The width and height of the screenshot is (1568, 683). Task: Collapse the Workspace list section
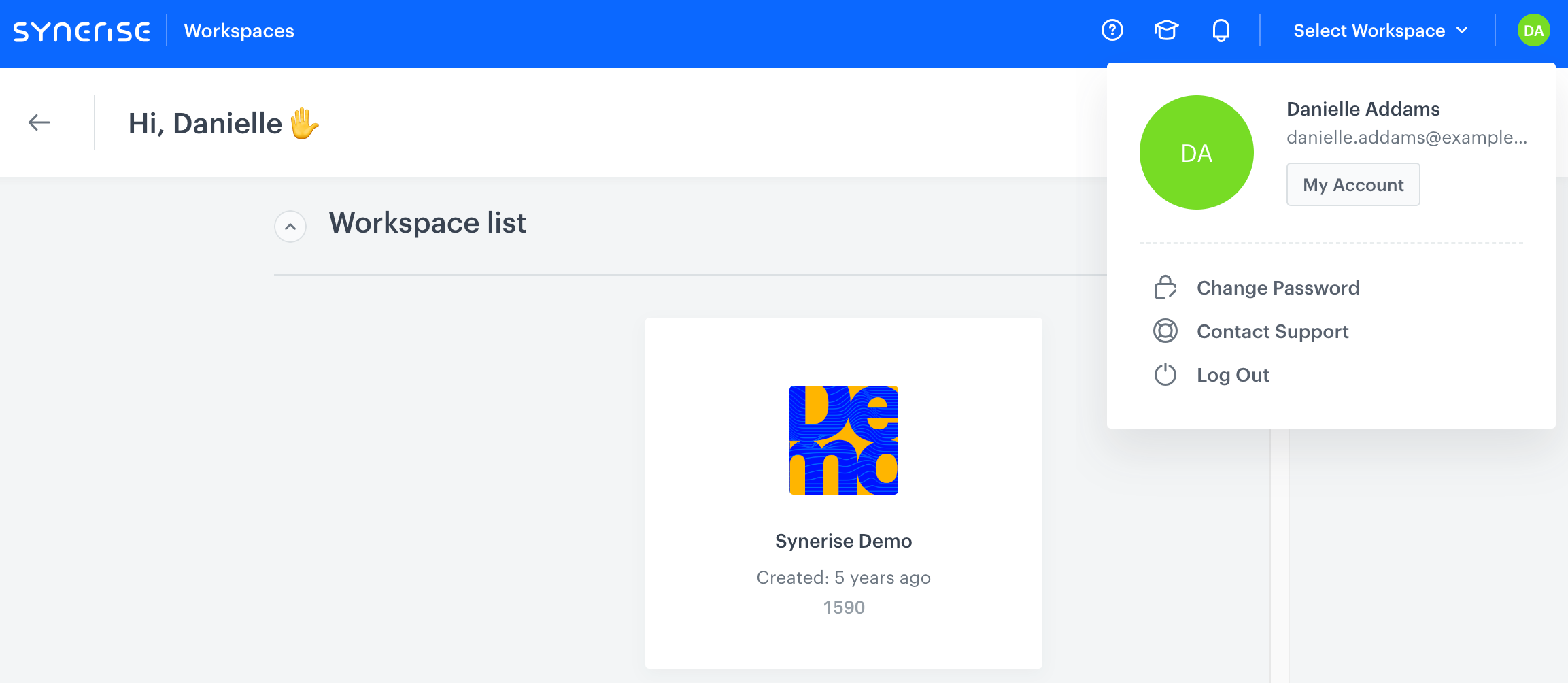point(290,226)
